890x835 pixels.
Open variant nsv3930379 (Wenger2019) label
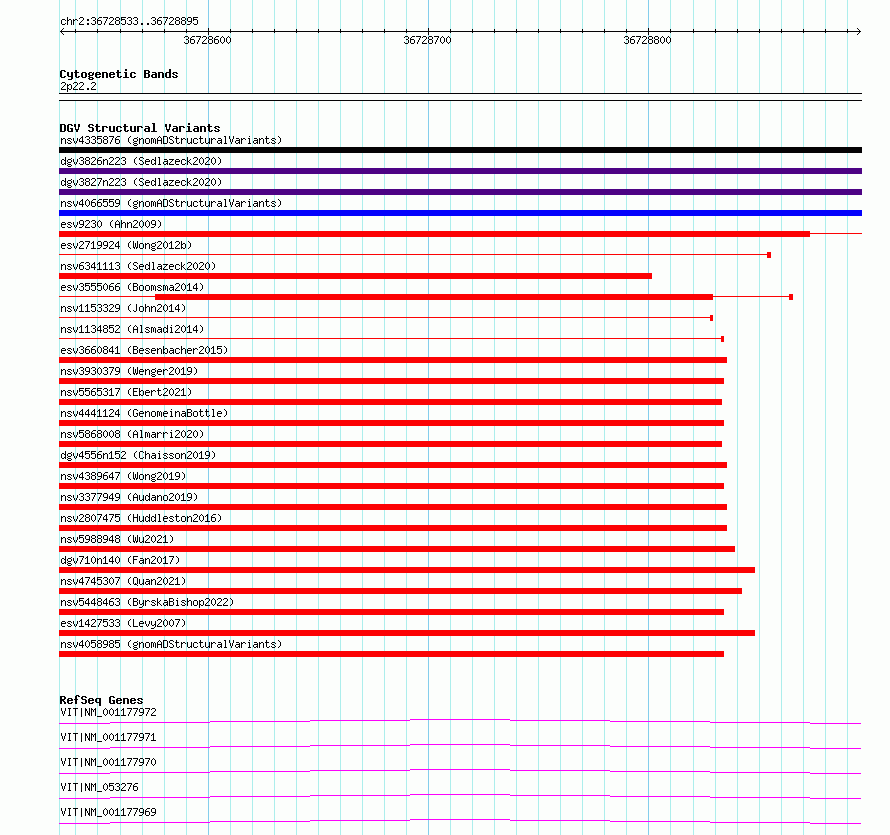(x=129, y=371)
